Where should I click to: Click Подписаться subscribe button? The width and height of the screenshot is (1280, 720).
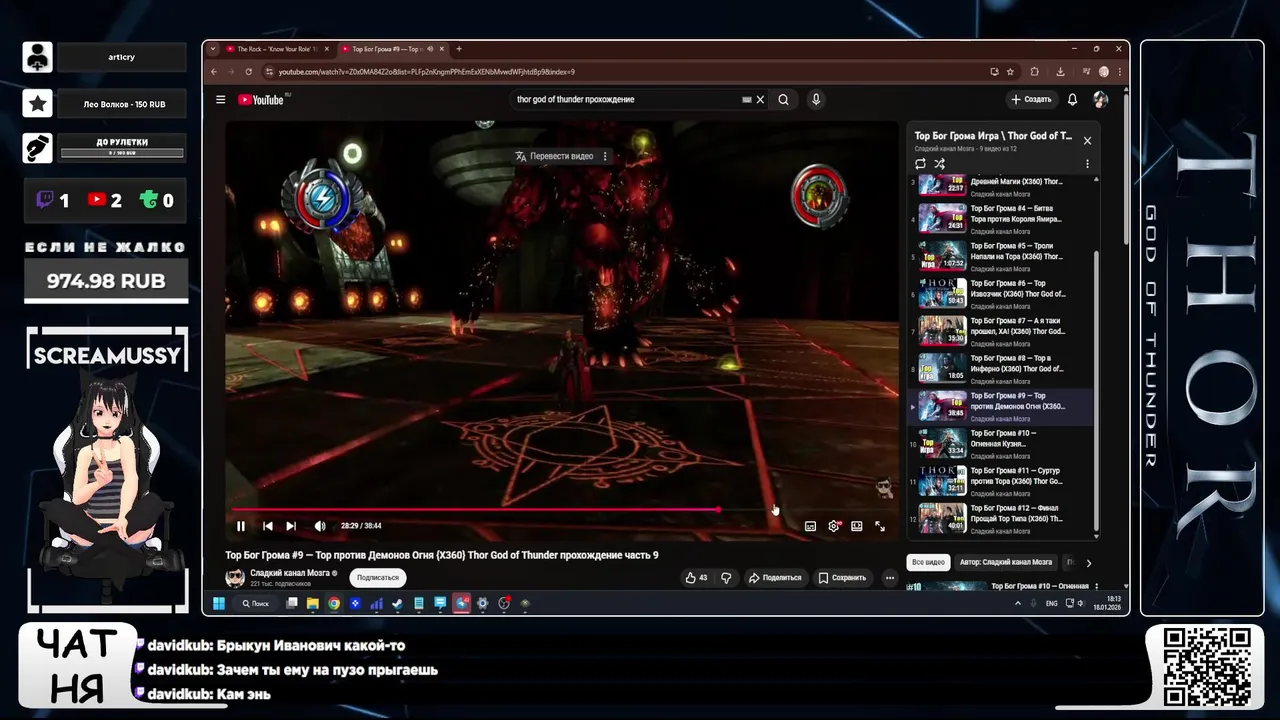[x=378, y=578]
